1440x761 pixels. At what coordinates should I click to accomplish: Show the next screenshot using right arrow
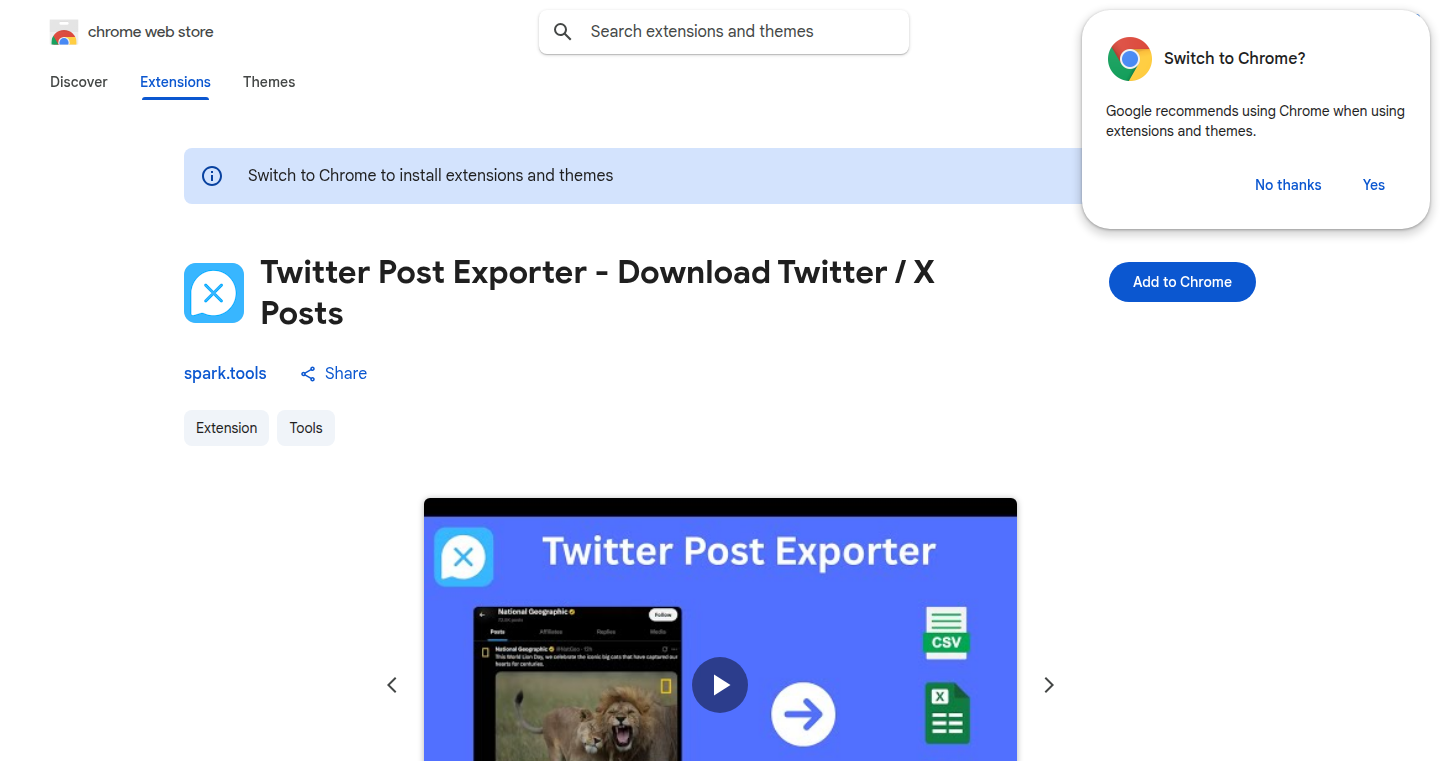[x=1049, y=685]
